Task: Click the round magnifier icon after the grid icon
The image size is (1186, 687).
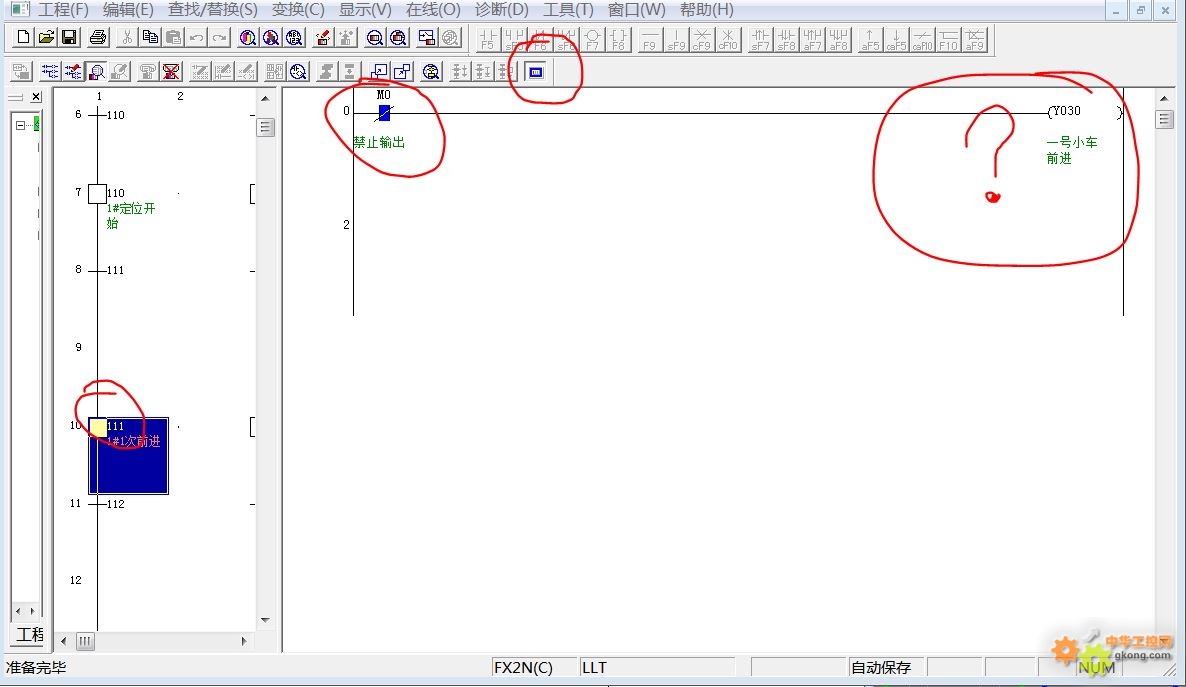Action: pyautogui.click(x=299, y=72)
